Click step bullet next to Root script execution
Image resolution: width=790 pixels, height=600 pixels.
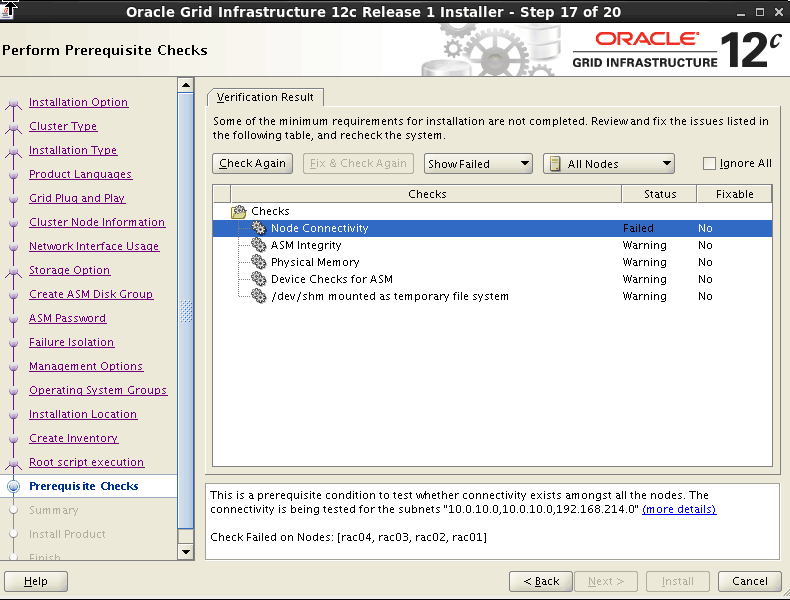click(14, 463)
